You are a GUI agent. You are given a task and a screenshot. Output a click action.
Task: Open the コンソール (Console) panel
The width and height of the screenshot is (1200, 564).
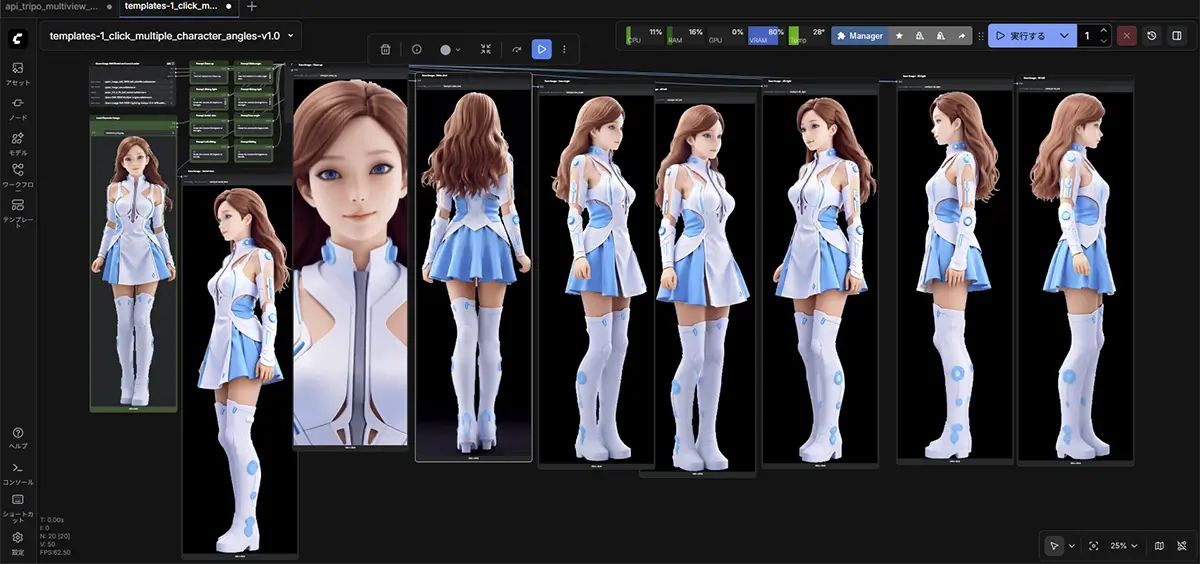point(17,473)
